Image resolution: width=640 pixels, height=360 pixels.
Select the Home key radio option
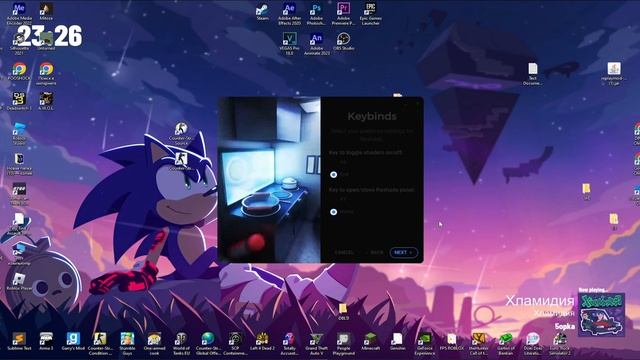pyautogui.click(x=333, y=212)
